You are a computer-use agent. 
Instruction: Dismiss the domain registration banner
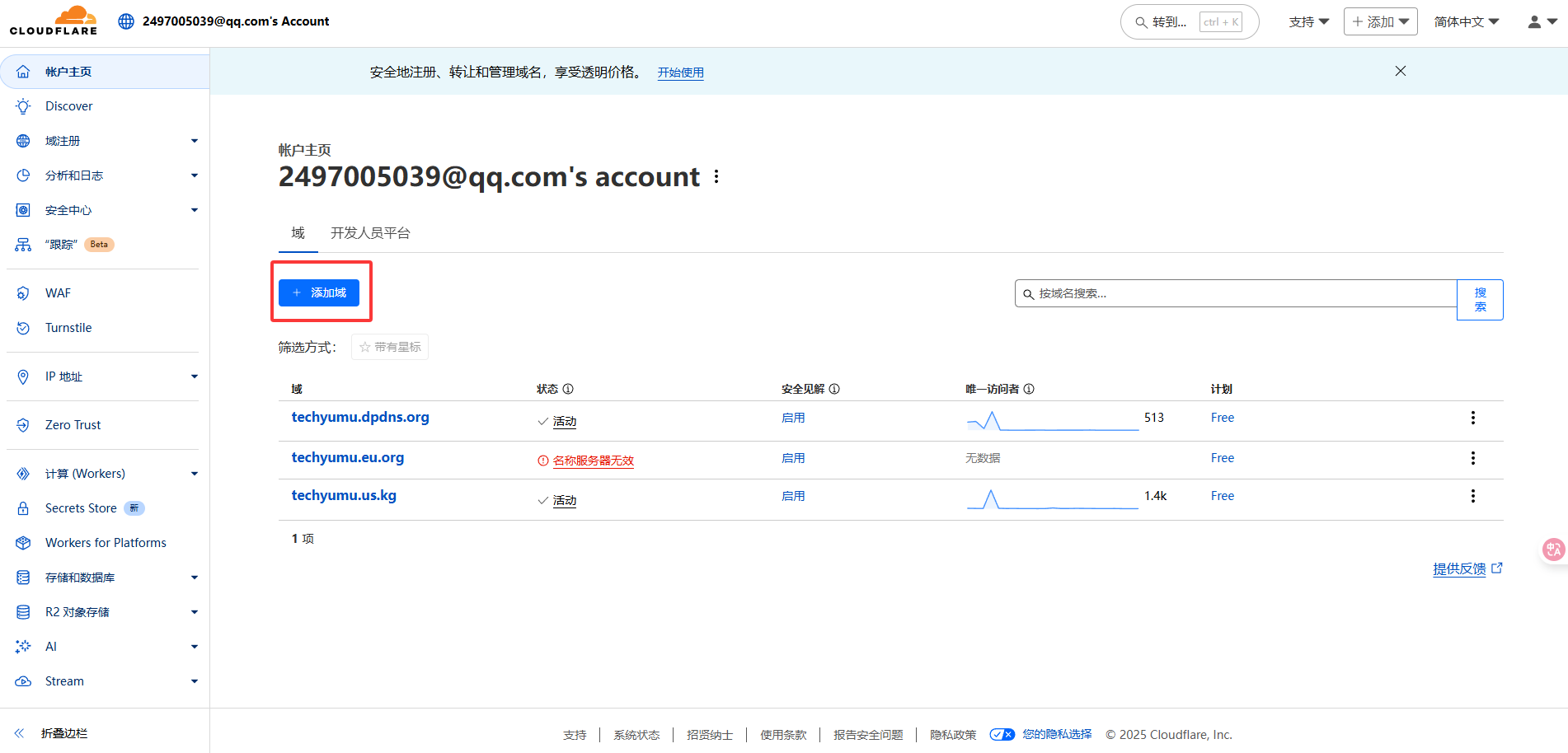1400,72
